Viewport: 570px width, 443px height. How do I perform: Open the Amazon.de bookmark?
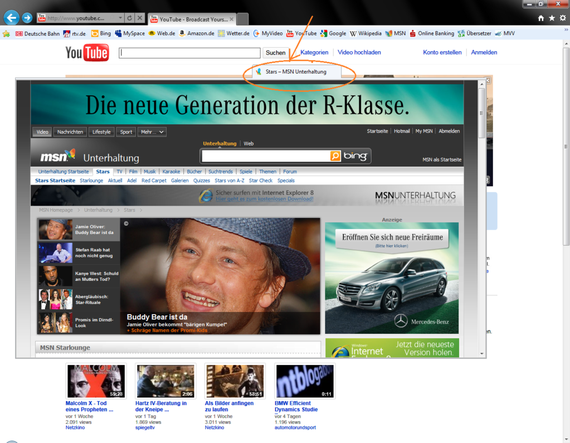(197, 33)
